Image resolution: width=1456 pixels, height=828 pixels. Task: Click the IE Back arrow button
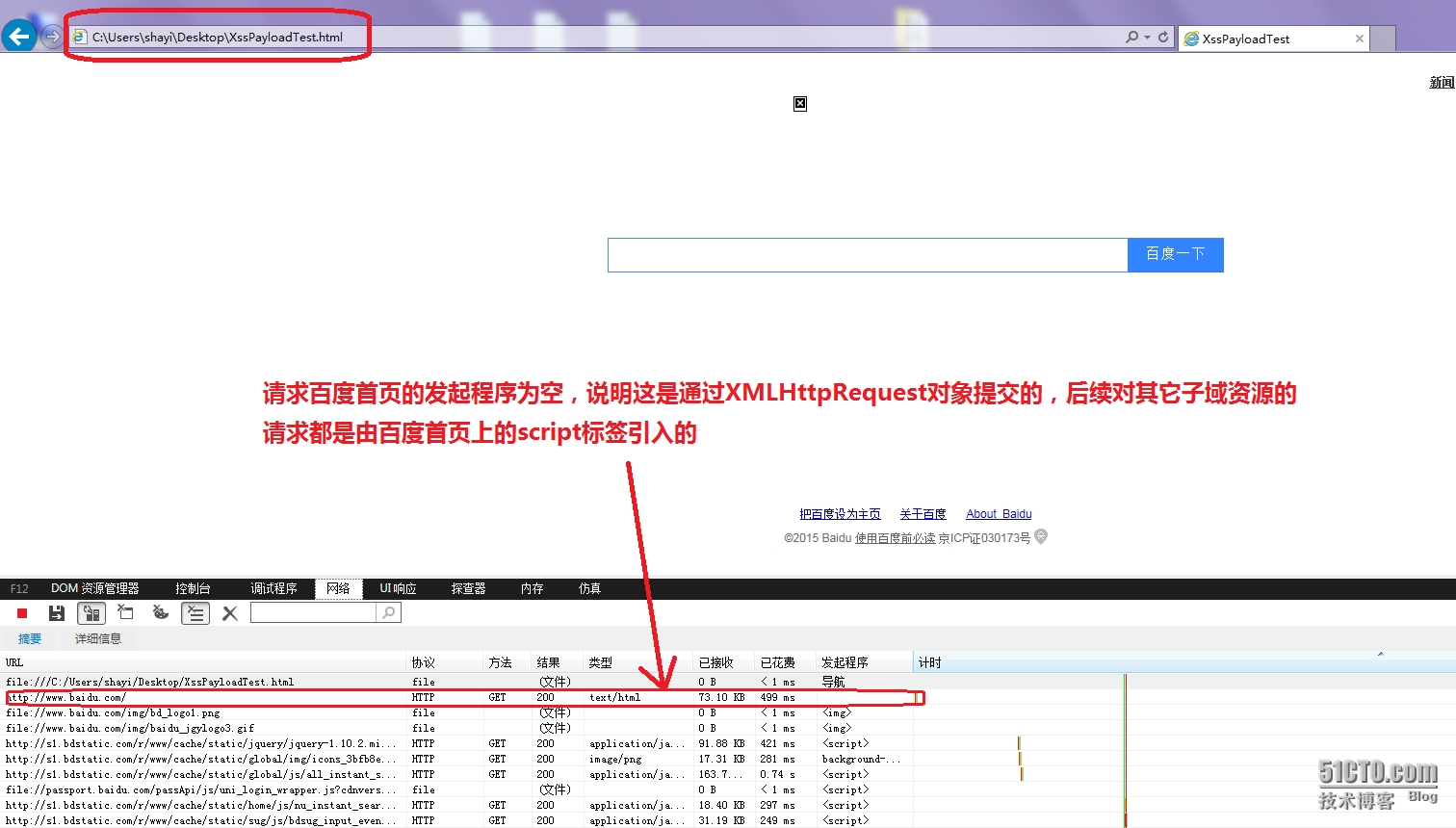pos(19,37)
